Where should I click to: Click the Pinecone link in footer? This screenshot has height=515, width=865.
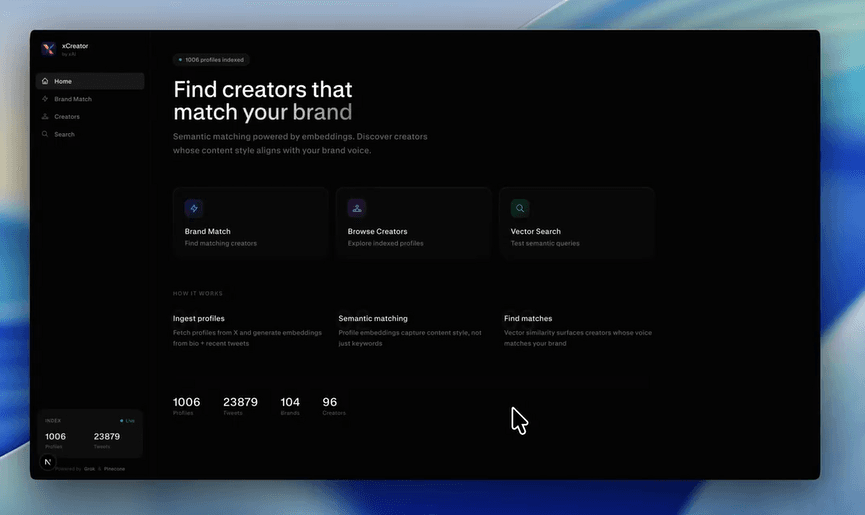coord(114,469)
